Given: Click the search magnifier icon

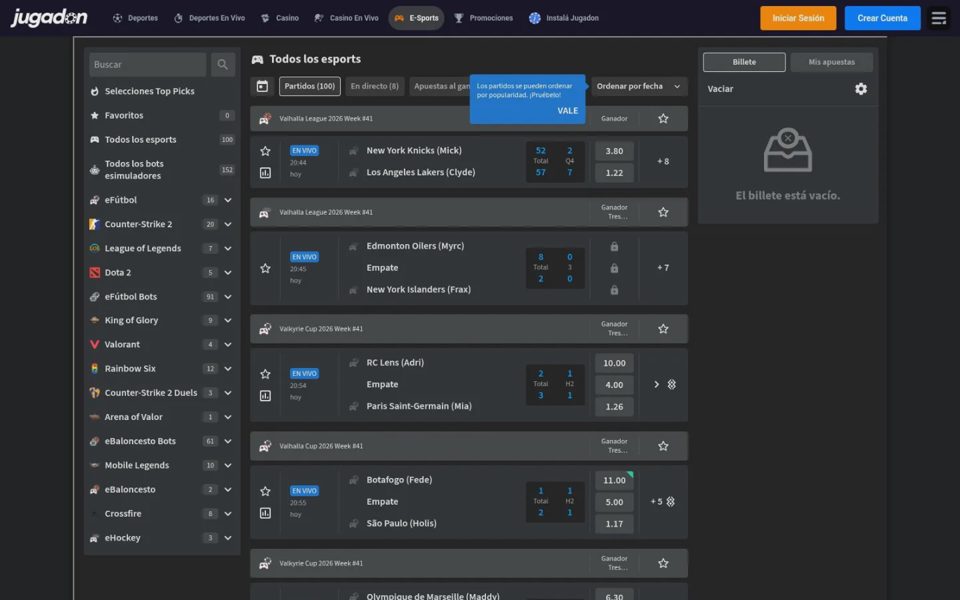Looking at the screenshot, I should pyautogui.click(x=223, y=64).
